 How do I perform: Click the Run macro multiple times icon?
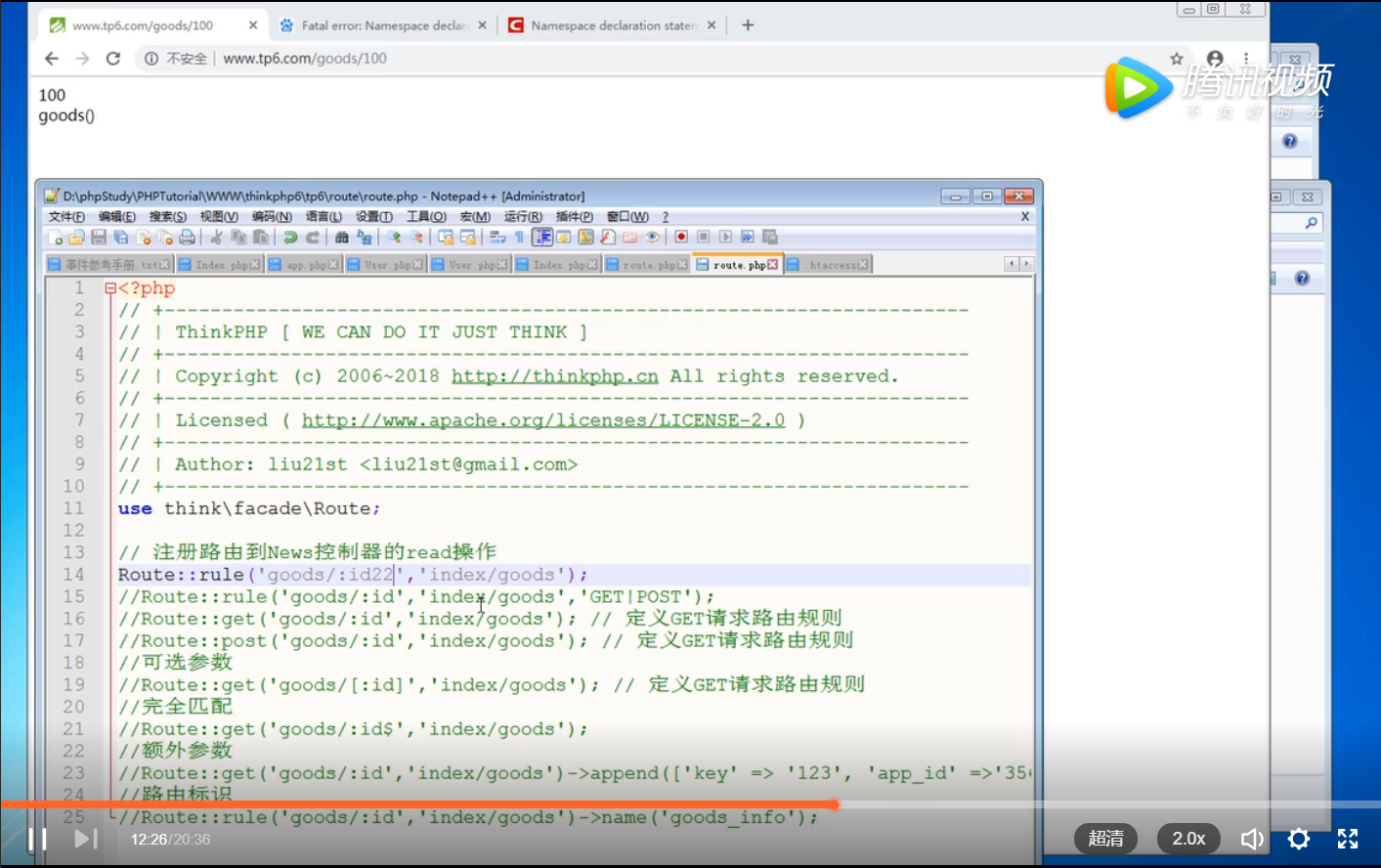point(748,237)
